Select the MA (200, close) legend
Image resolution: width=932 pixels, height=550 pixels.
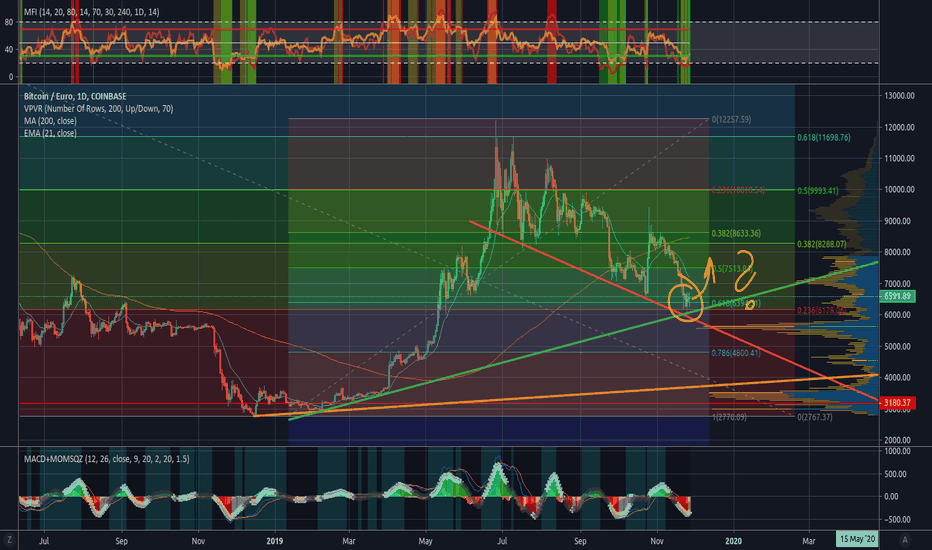coord(50,121)
